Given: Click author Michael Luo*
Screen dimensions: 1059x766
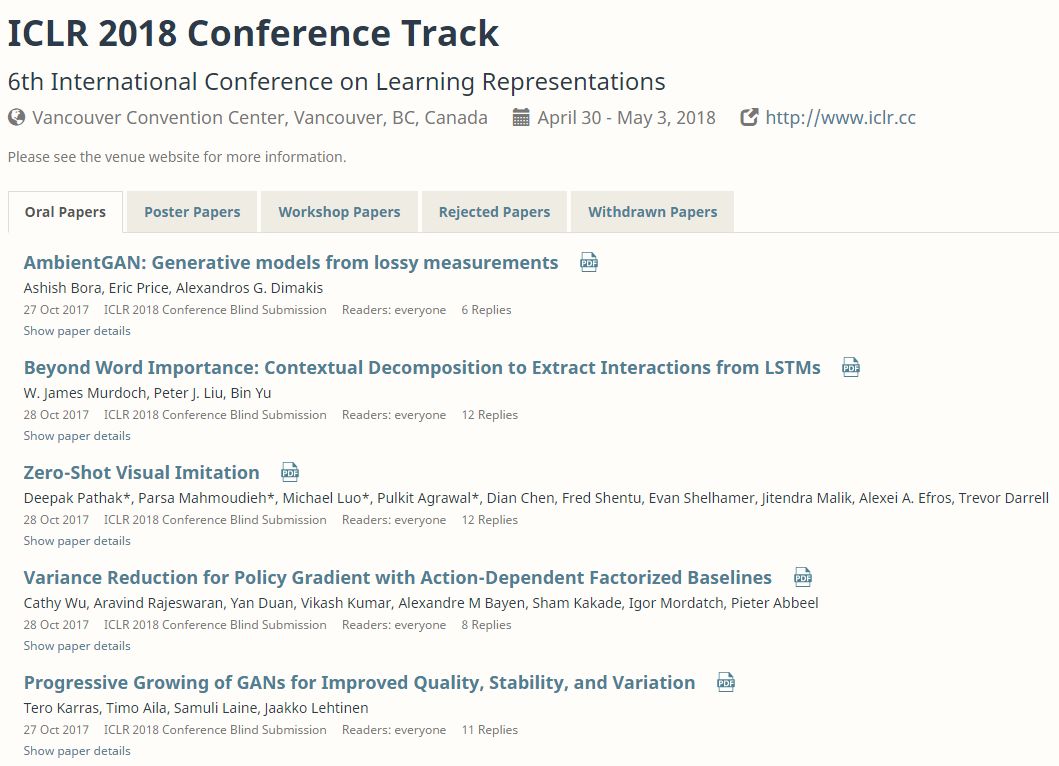Looking at the screenshot, I should point(326,498).
